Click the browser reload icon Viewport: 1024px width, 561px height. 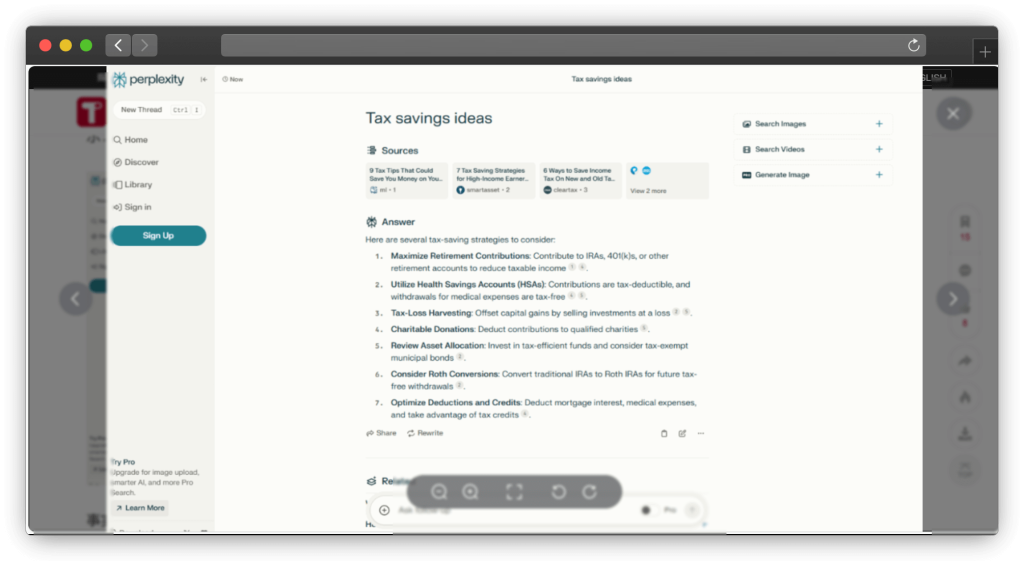click(913, 46)
